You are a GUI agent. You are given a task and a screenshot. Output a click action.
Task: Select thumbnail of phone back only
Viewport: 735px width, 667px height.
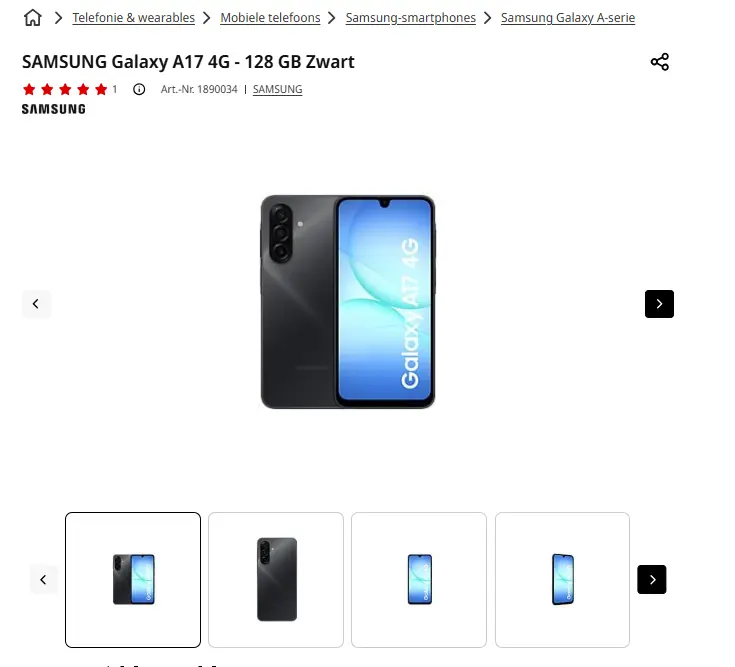click(x=276, y=580)
